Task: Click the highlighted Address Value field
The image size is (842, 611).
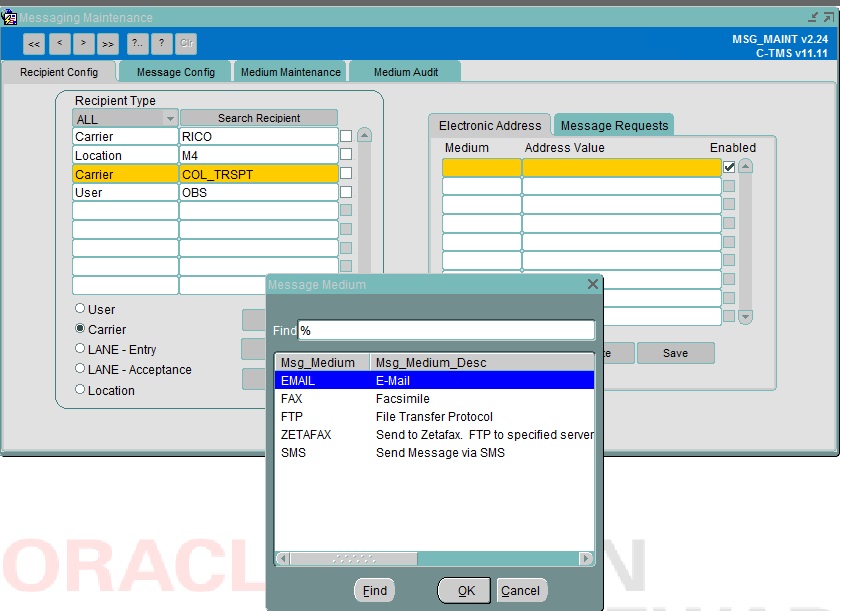Action: (x=621, y=168)
